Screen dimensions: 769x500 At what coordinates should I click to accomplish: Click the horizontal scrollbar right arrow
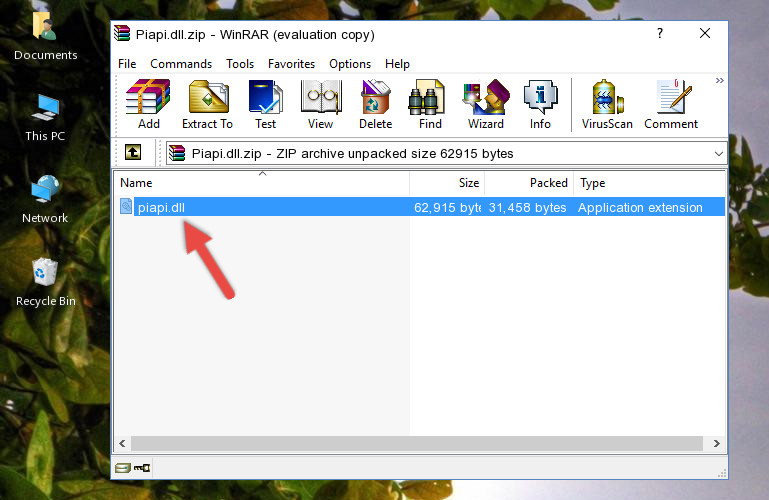click(x=717, y=443)
